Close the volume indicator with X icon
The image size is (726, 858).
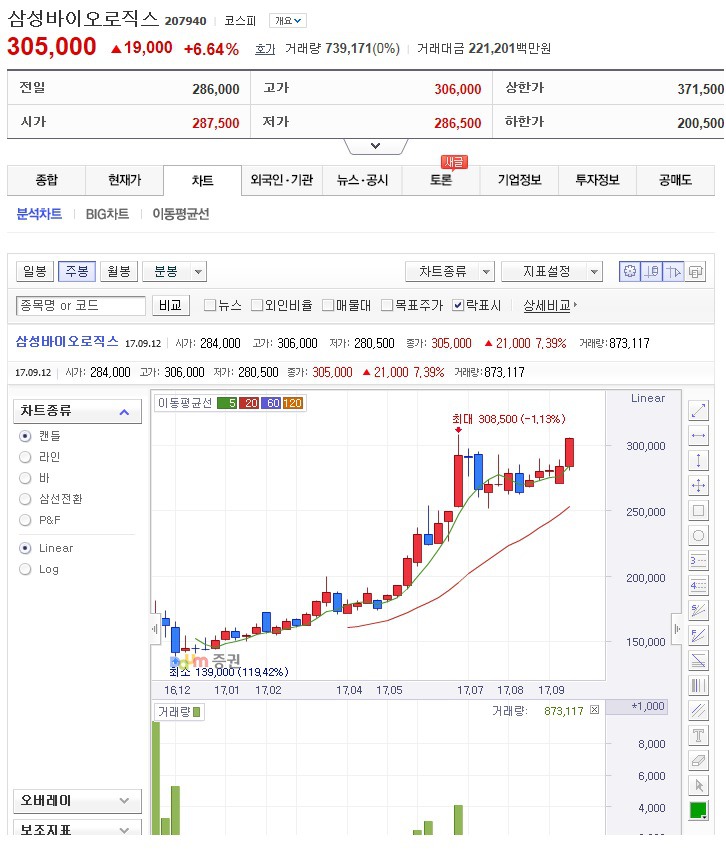pyautogui.click(x=595, y=710)
